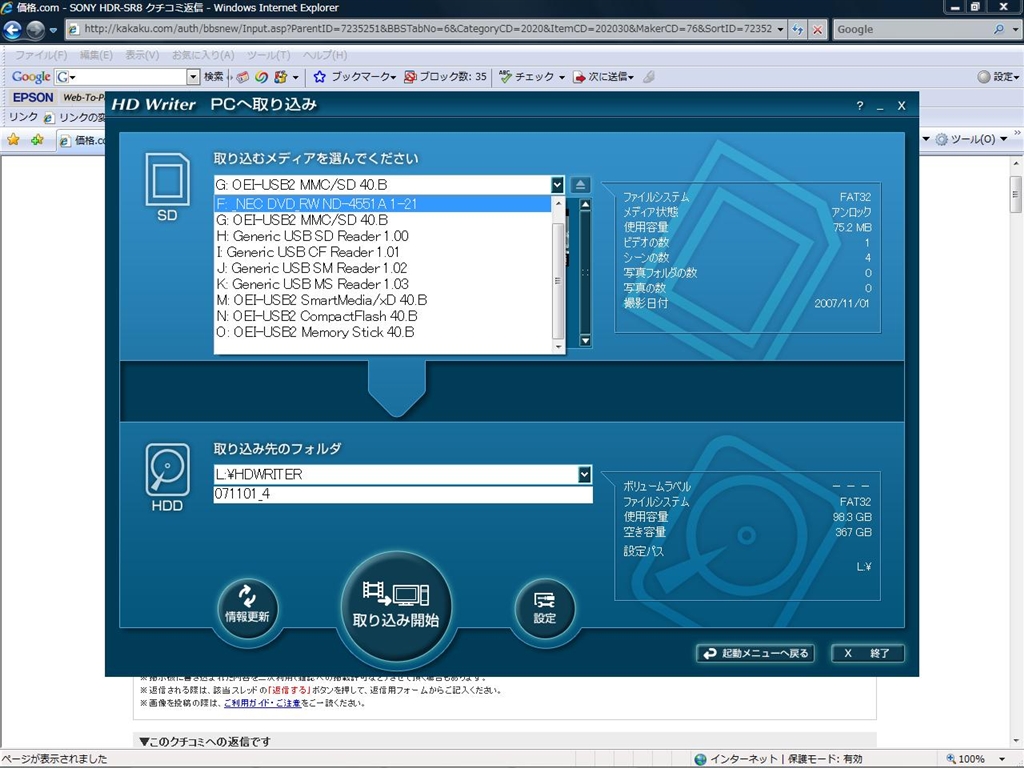Viewport: 1024px width, 768px height.
Task: Open ブックマーク dropdown on Google toolbar
Action: pos(355,76)
